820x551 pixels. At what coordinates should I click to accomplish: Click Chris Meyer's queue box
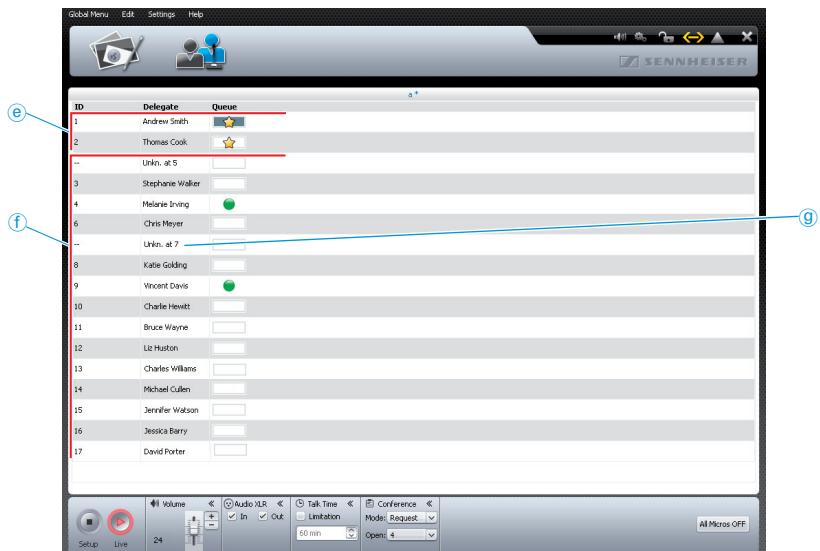click(229, 224)
